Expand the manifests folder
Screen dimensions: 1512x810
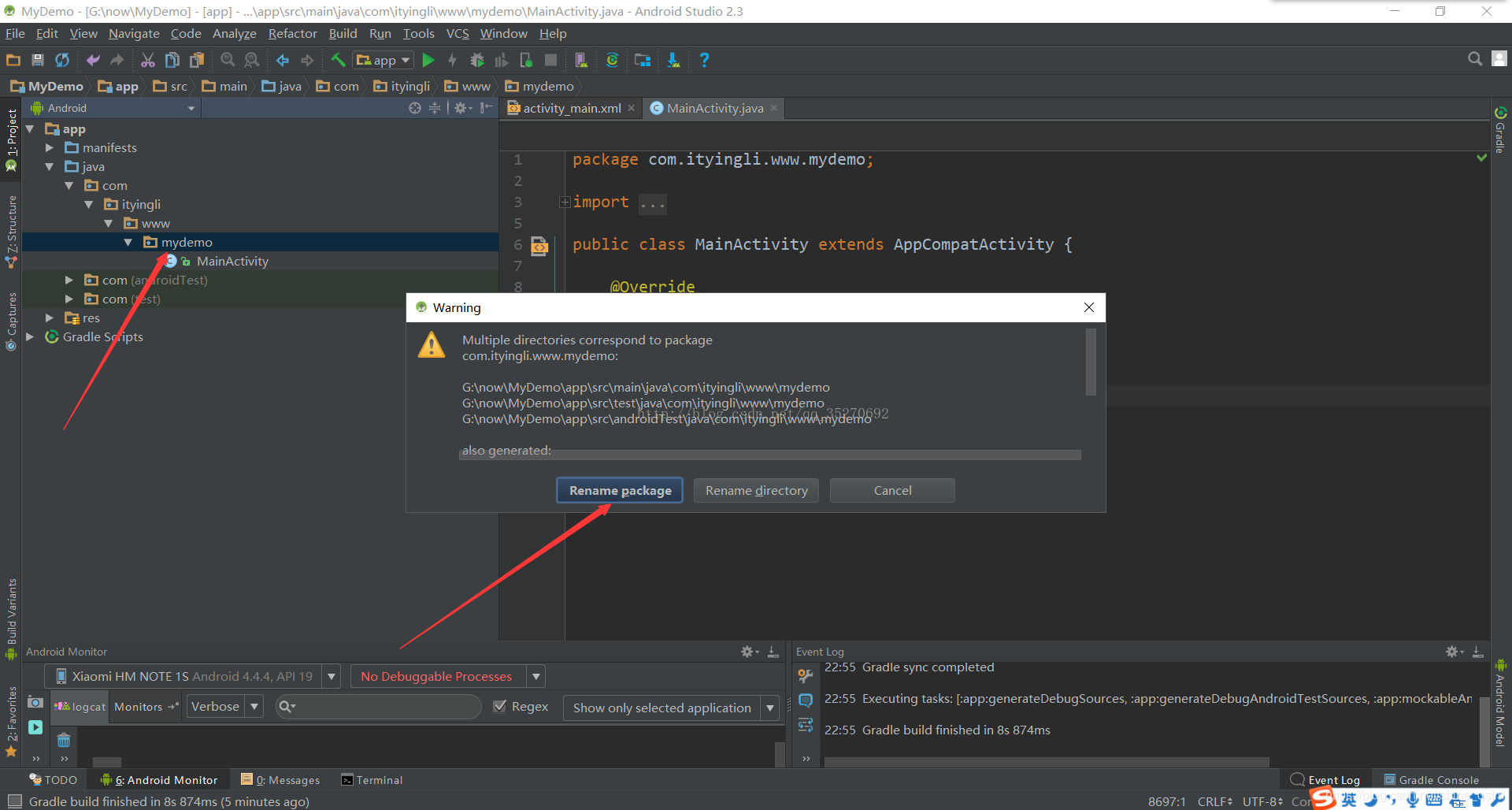50,147
